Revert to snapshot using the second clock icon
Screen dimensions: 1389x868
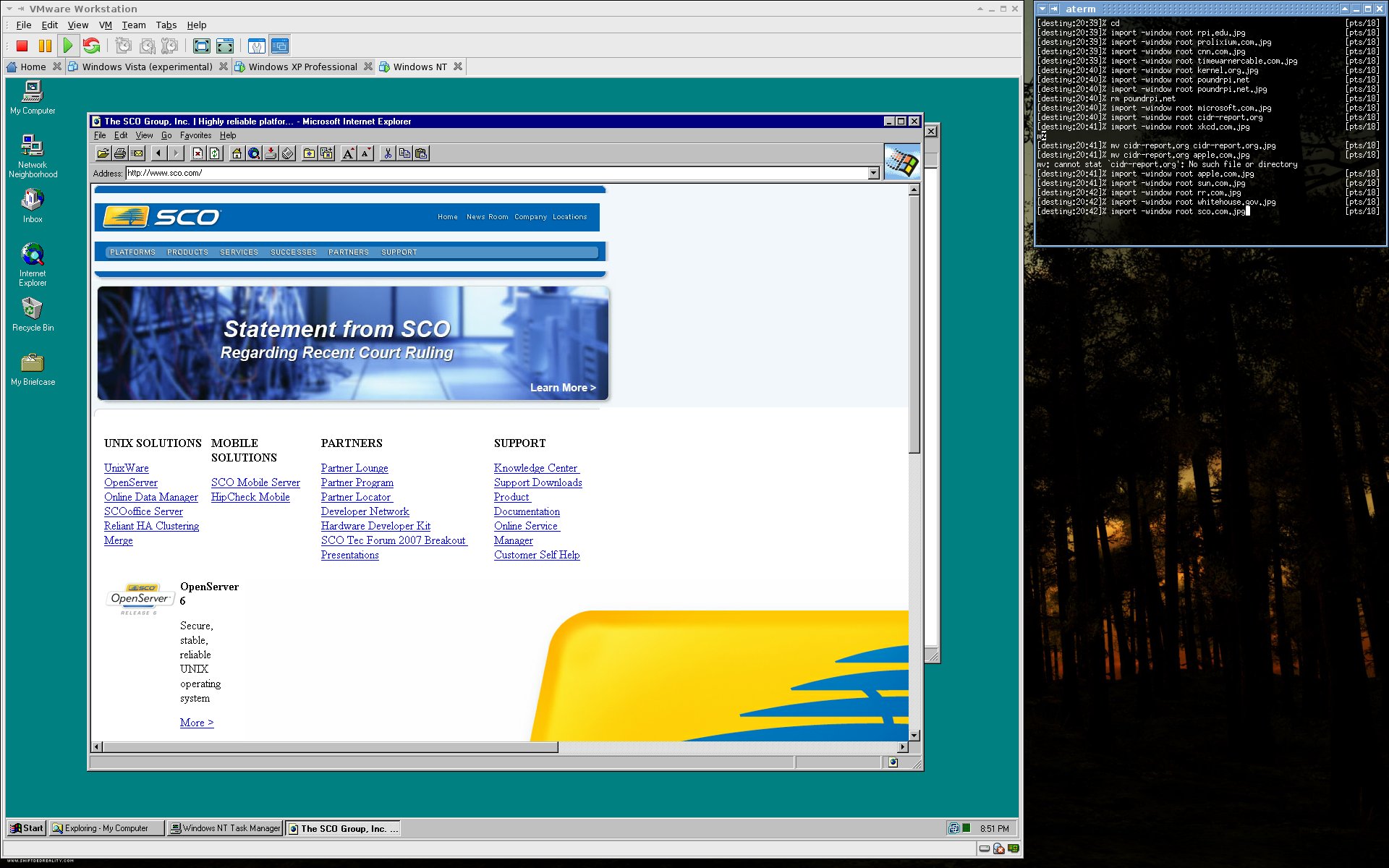point(147,46)
